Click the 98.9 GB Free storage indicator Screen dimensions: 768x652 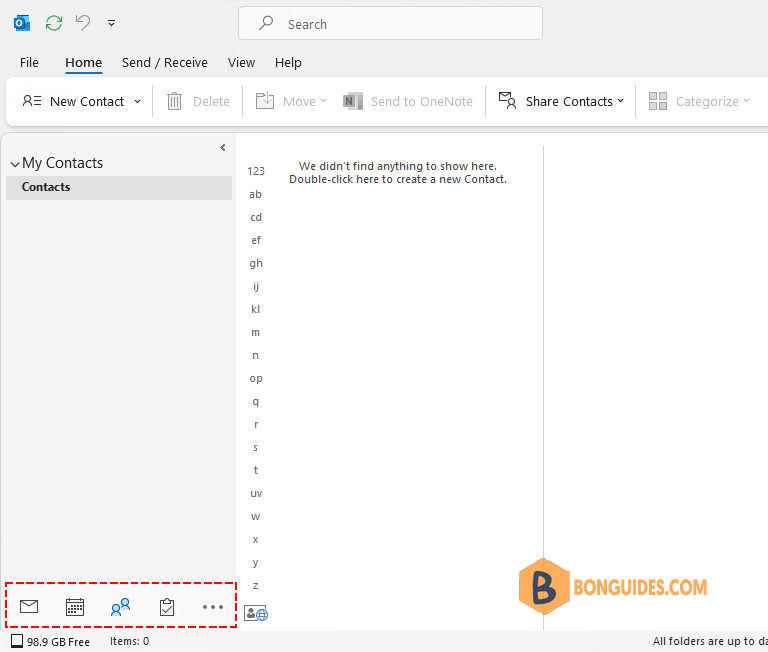coord(50,642)
